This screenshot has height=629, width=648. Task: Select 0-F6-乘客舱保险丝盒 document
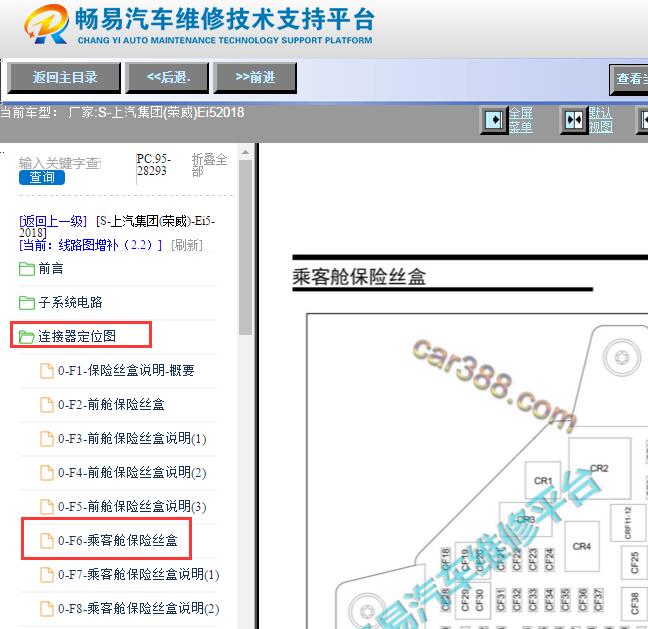tap(118, 541)
